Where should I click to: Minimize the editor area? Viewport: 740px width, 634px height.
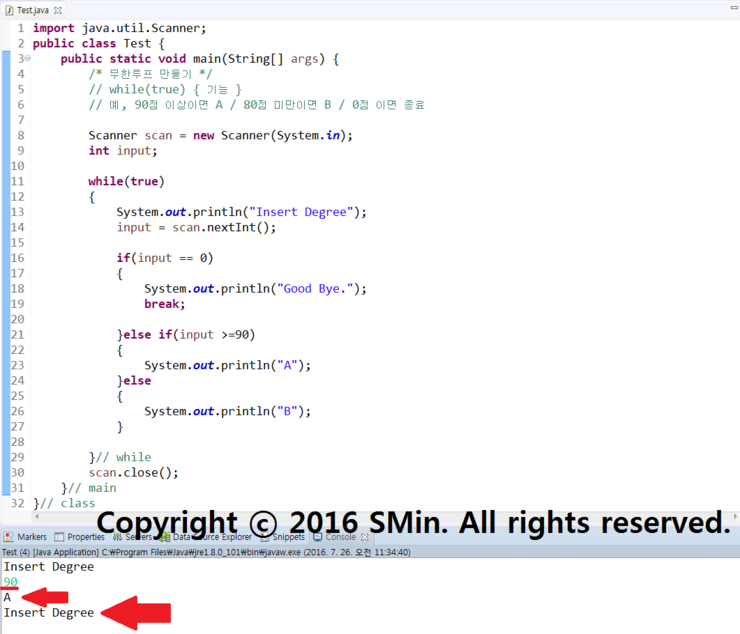[x=735, y=7]
